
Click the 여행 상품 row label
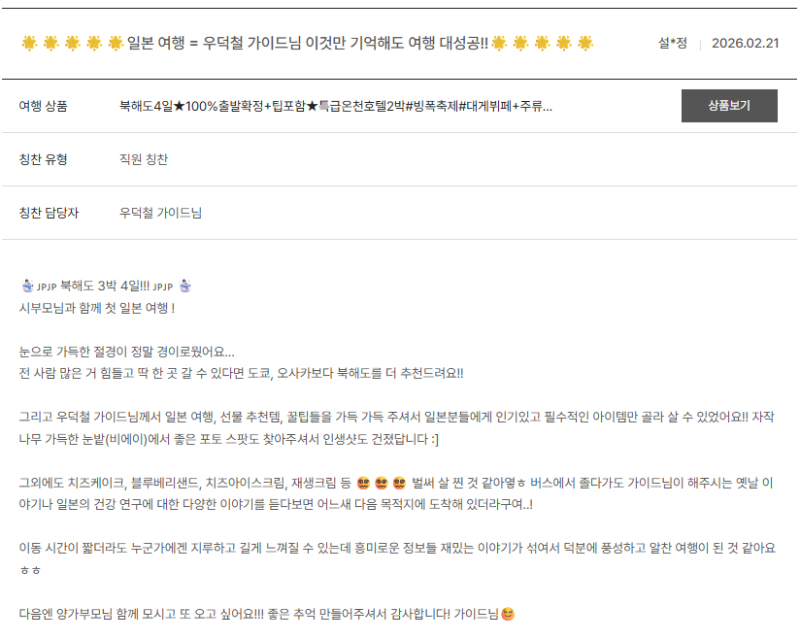tap(43, 106)
